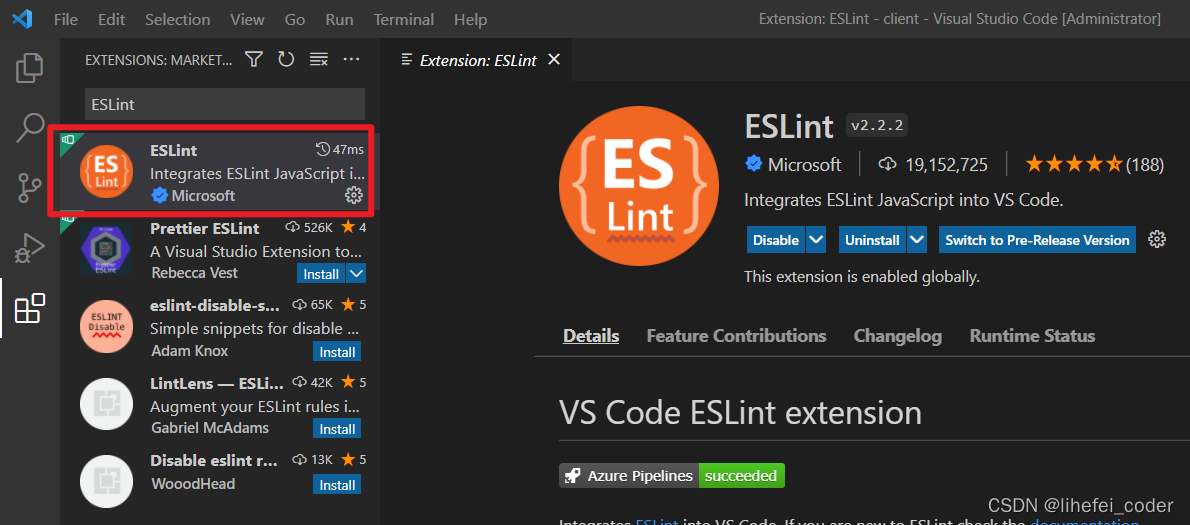Click the v2.2.2 version badge

877,126
